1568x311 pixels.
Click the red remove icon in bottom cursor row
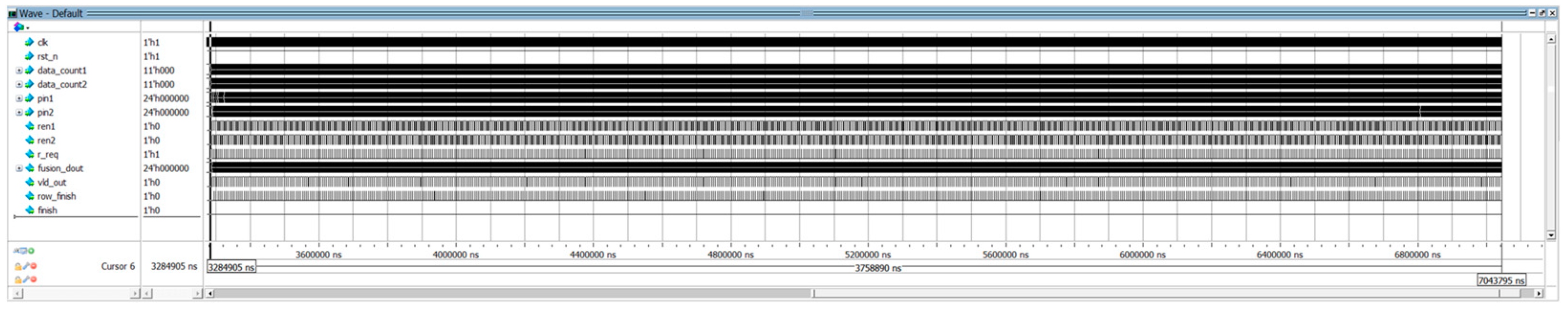pyautogui.click(x=33, y=280)
